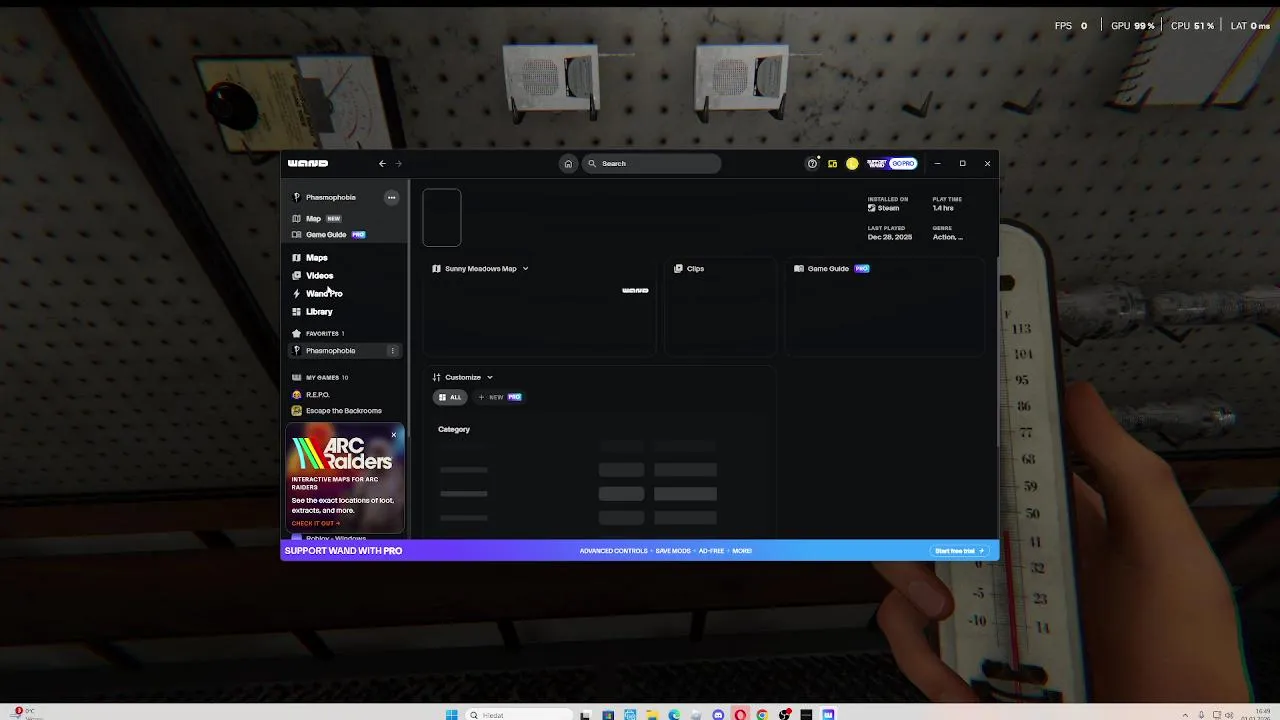Click the Action genre text
1280x720 pixels.
tap(948, 238)
